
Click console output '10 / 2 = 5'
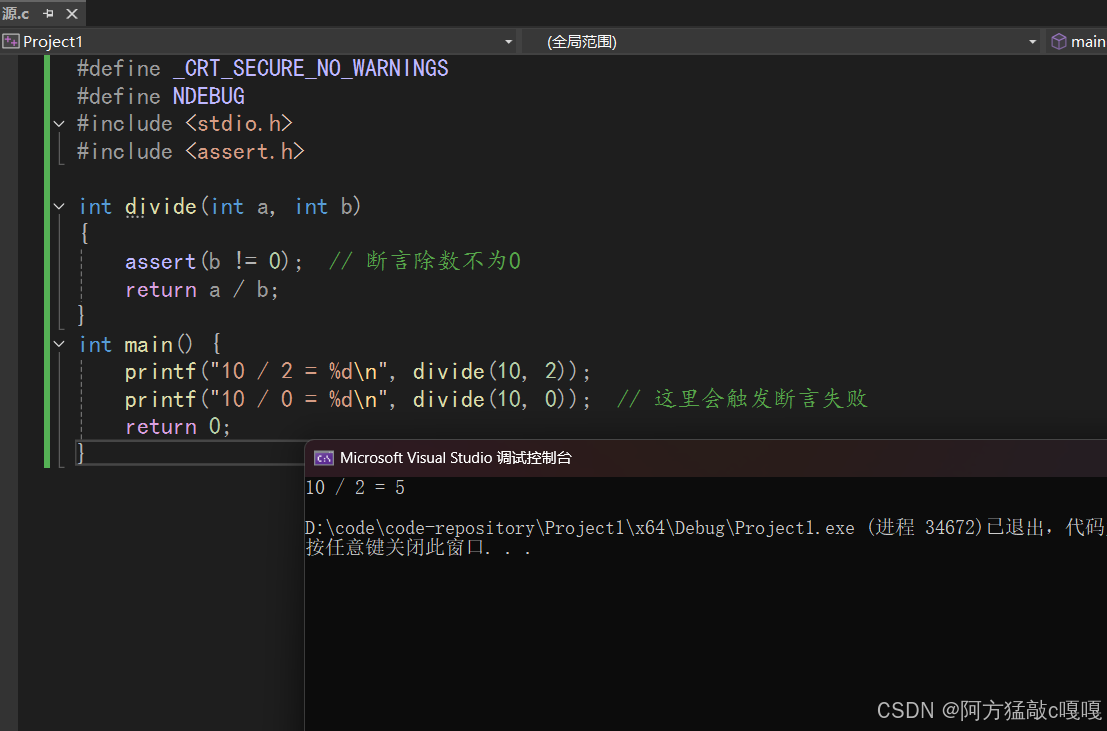[355, 487]
